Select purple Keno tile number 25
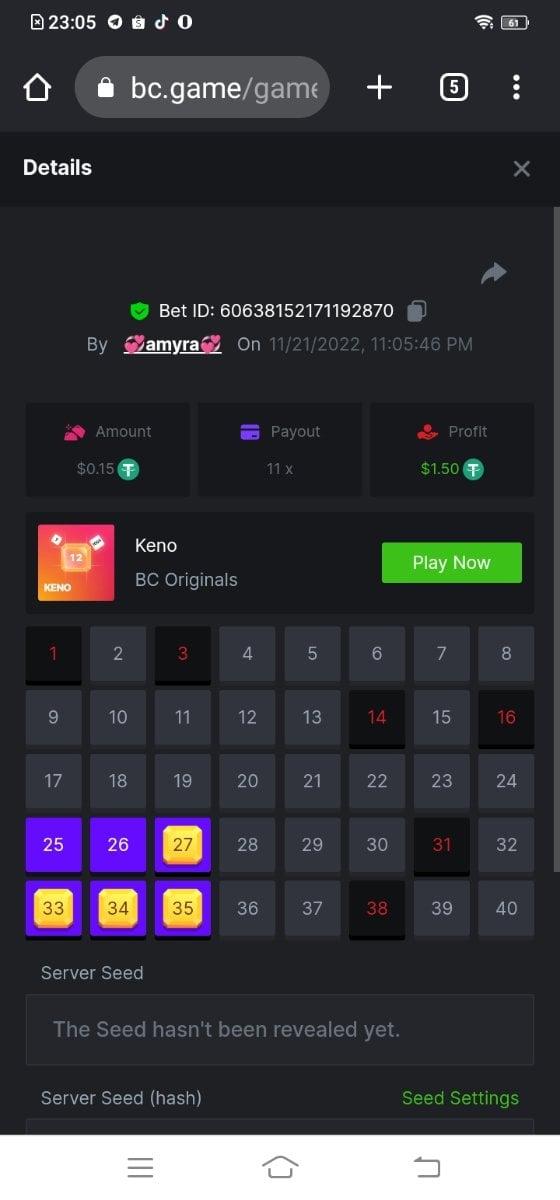560x1200 pixels. coord(53,845)
